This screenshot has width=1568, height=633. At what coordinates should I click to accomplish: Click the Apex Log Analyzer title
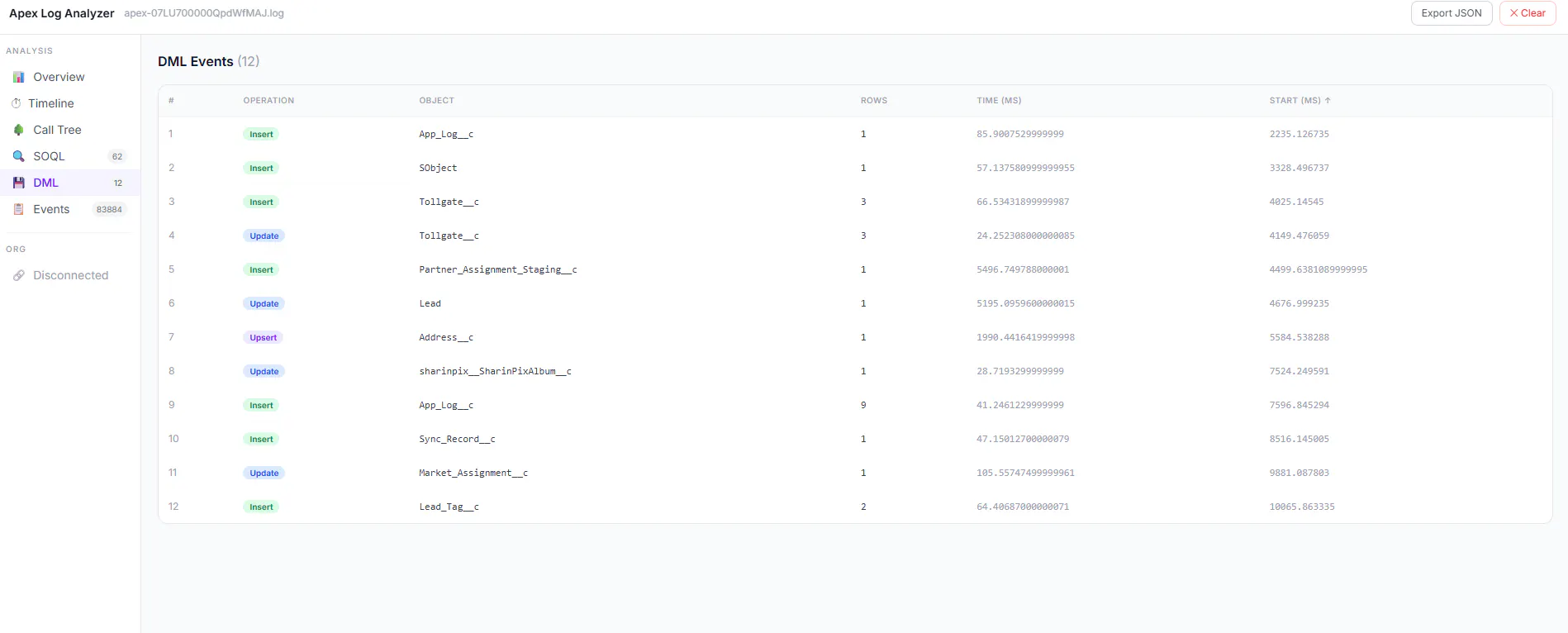(x=62, y=13)
